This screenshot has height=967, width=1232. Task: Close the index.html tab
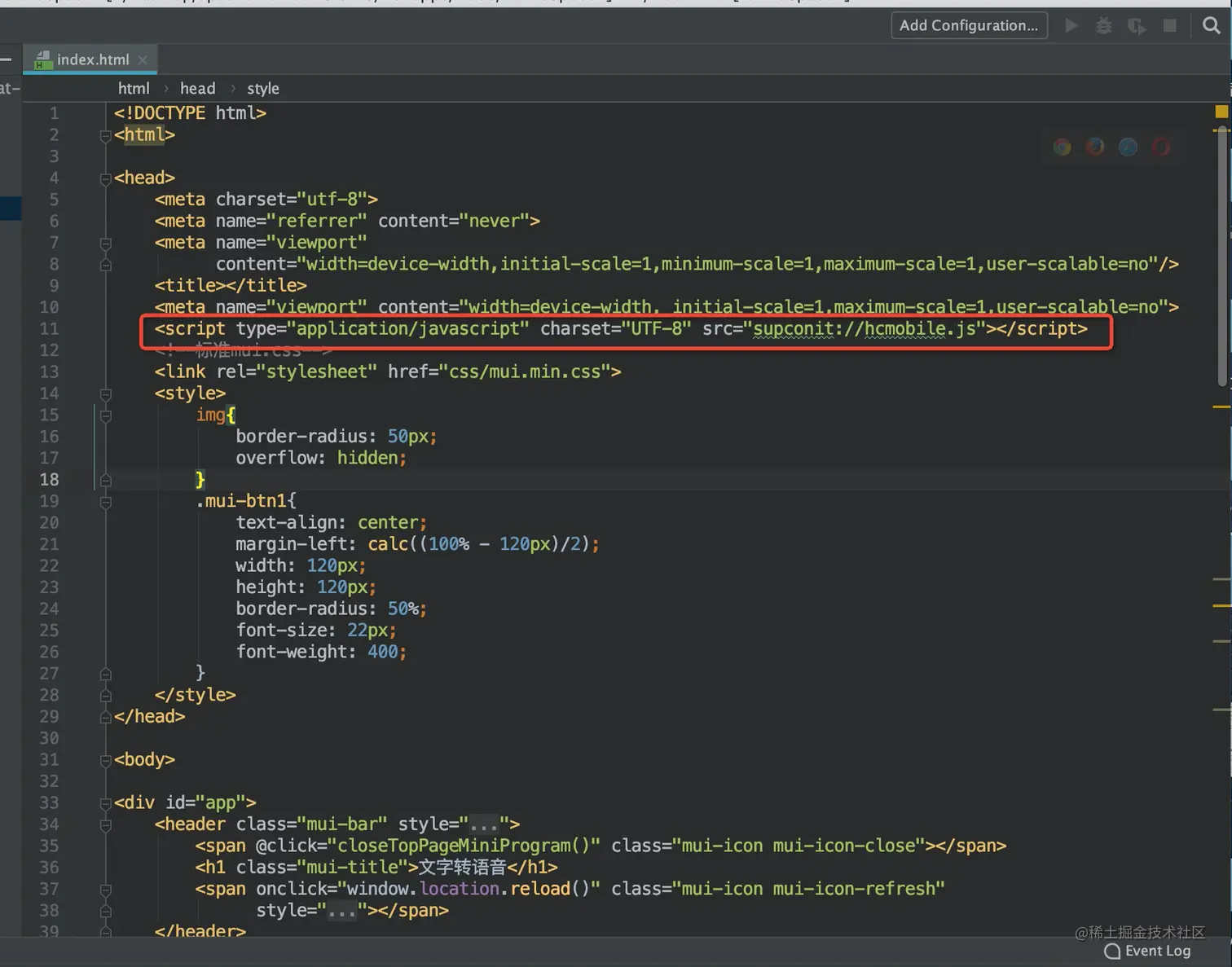click(x=143, y=59)
